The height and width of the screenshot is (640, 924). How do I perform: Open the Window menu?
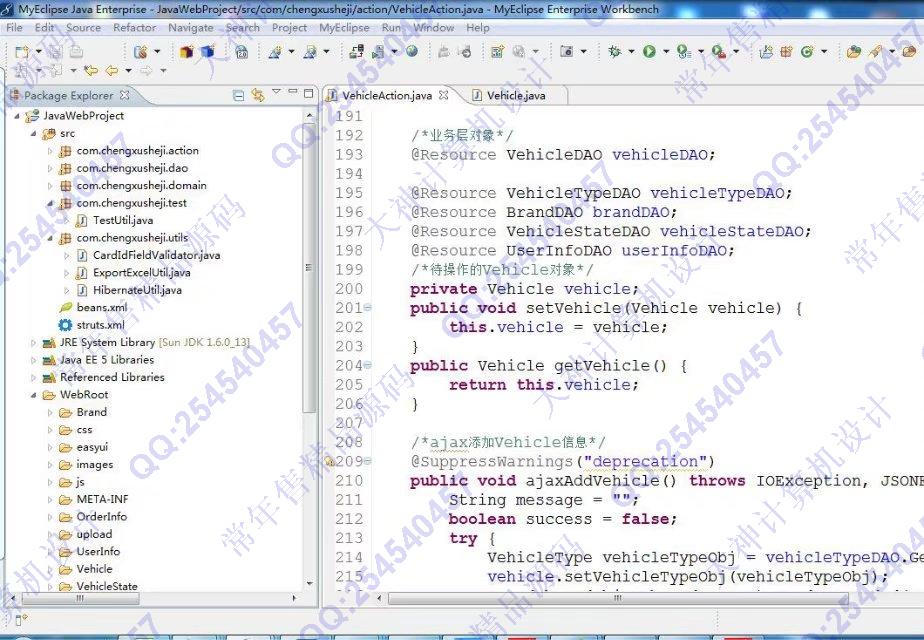[433, 28]
